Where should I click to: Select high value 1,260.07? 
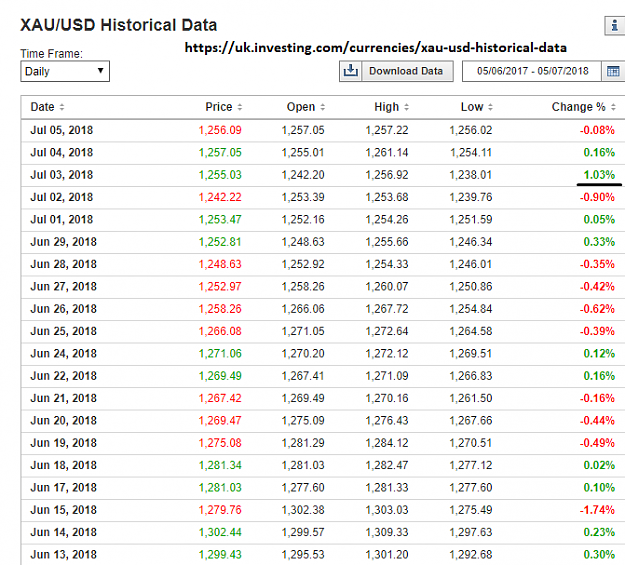pos(387,287)
